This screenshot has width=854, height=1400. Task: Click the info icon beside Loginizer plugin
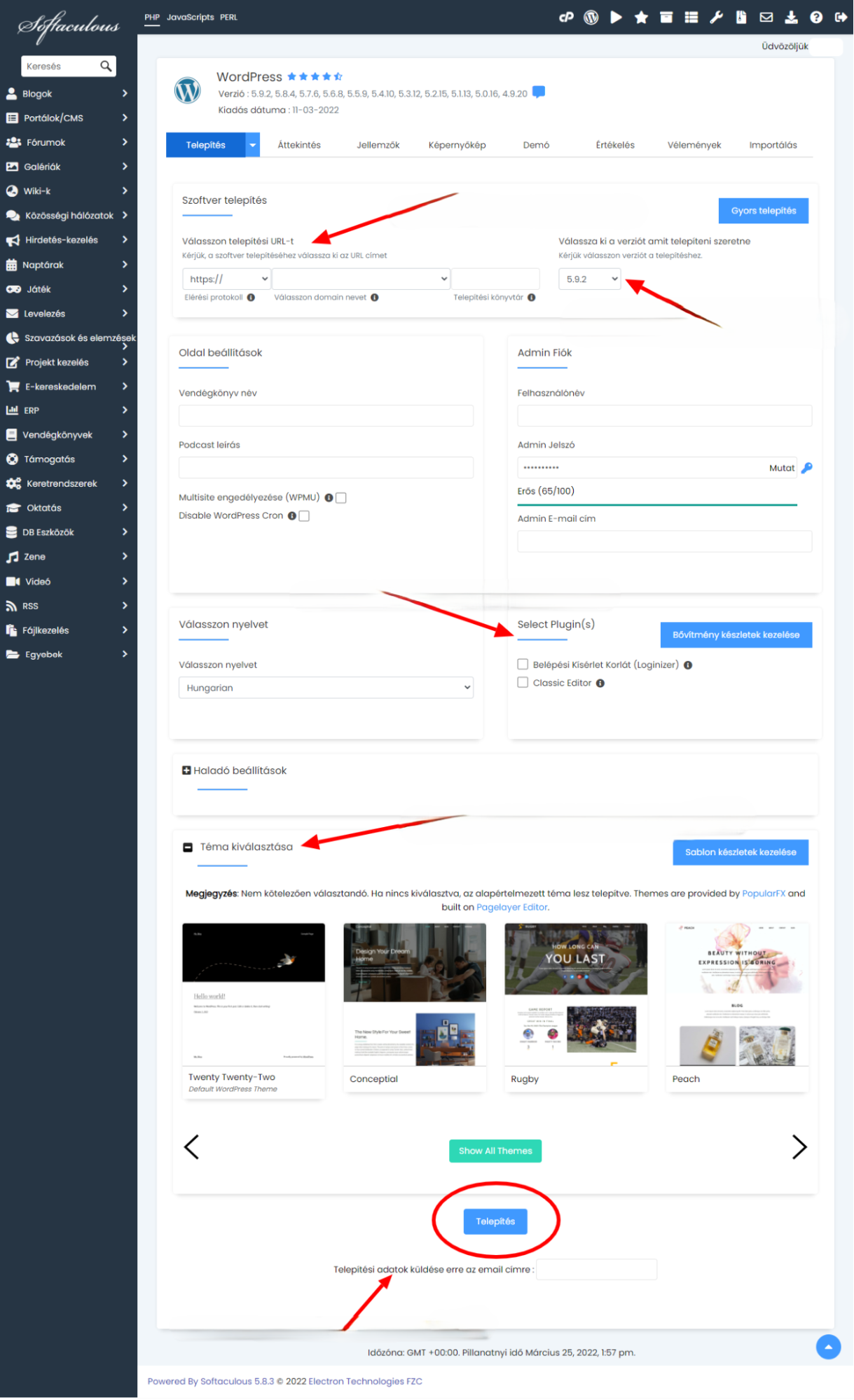[688, 665]
